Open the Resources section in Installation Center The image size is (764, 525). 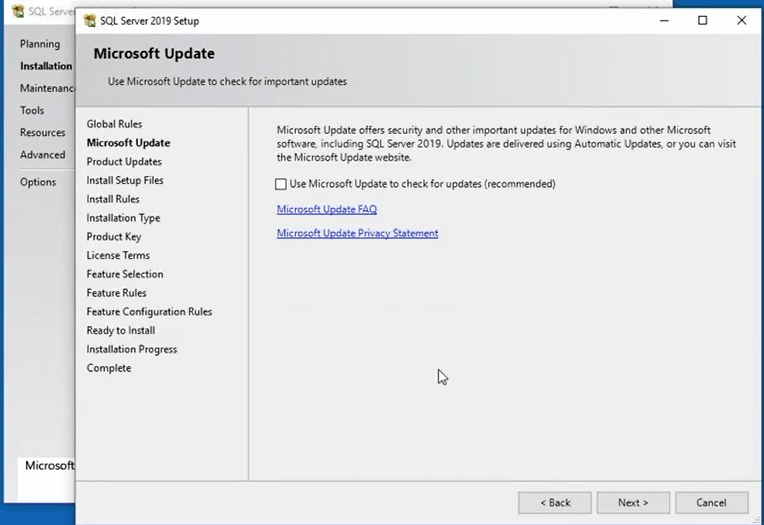point(42,133)
